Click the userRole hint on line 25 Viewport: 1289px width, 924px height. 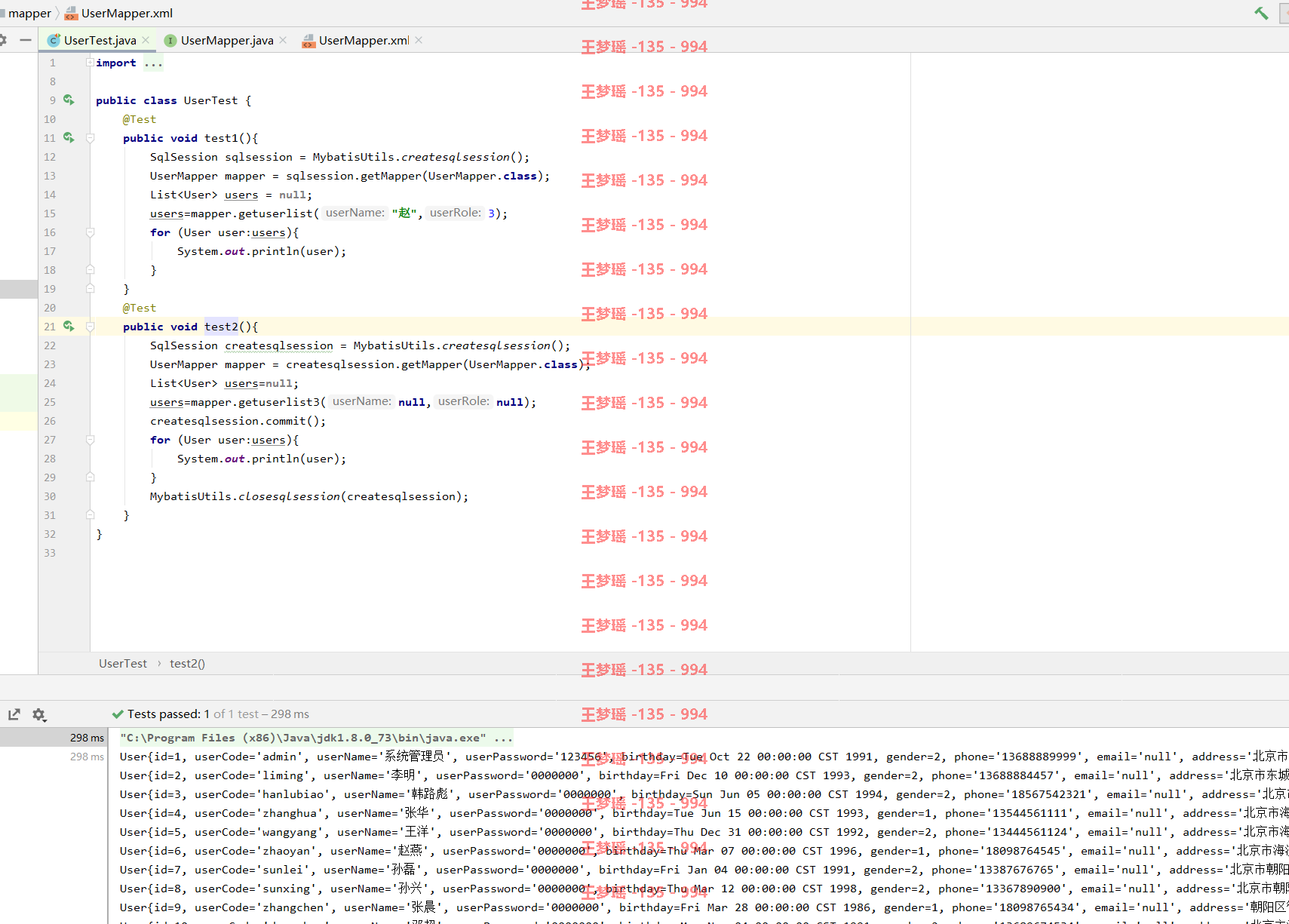pyautogui.click(x=464, y=401)
